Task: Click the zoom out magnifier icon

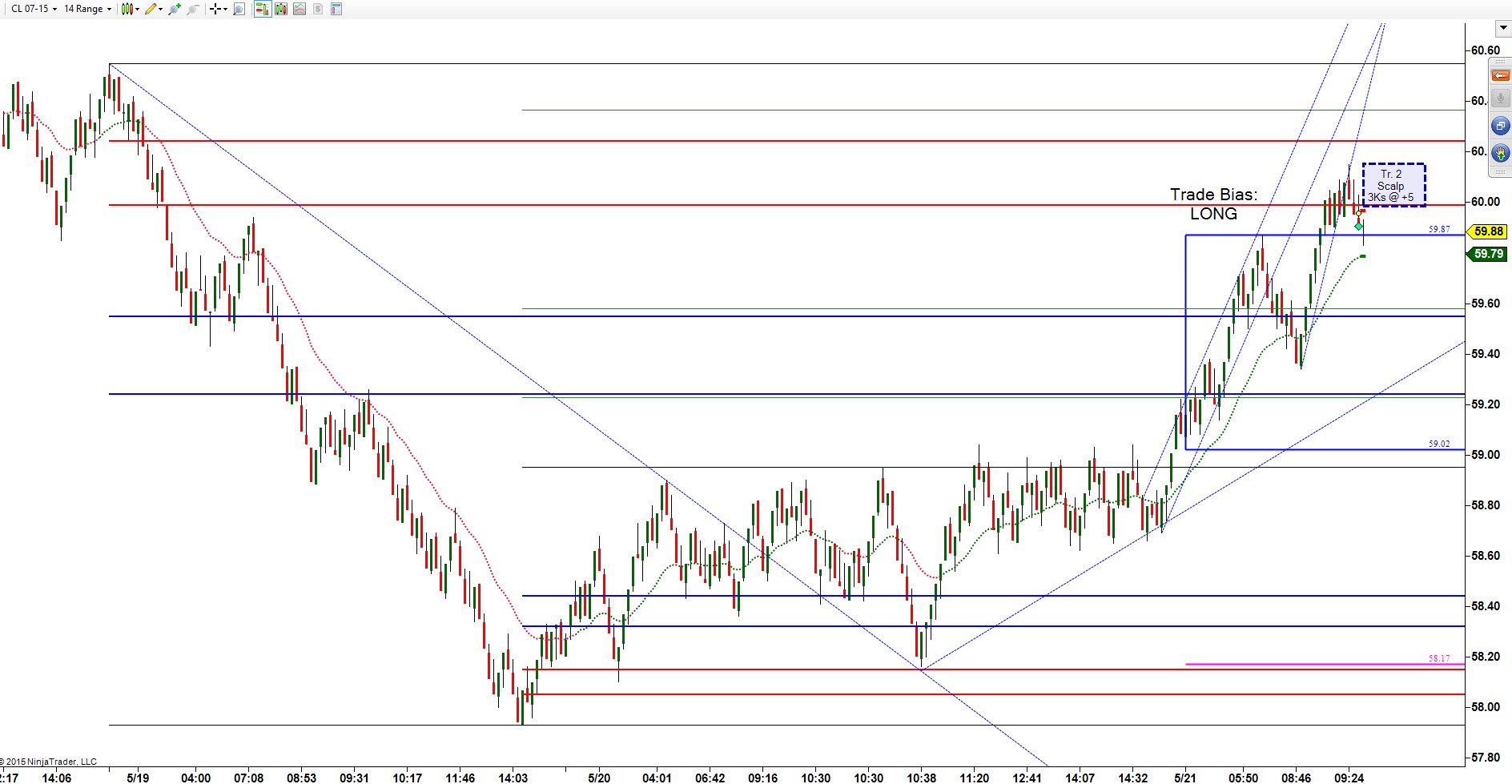Action: (192, 9)
